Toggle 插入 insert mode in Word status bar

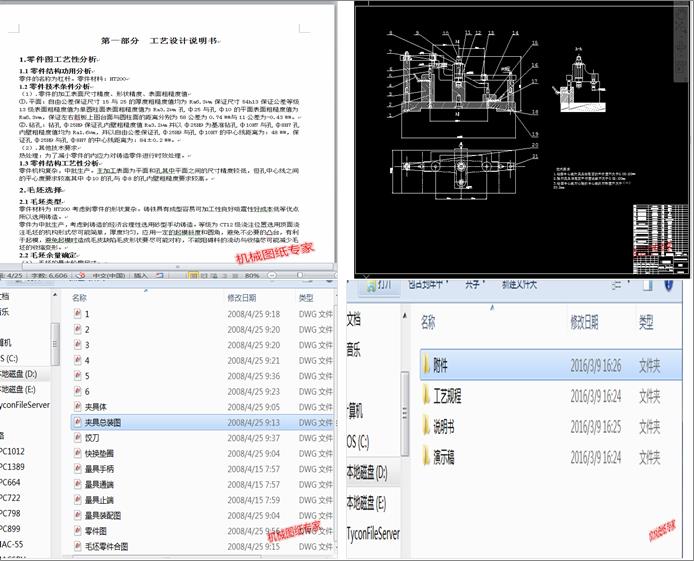coord(141,275)
